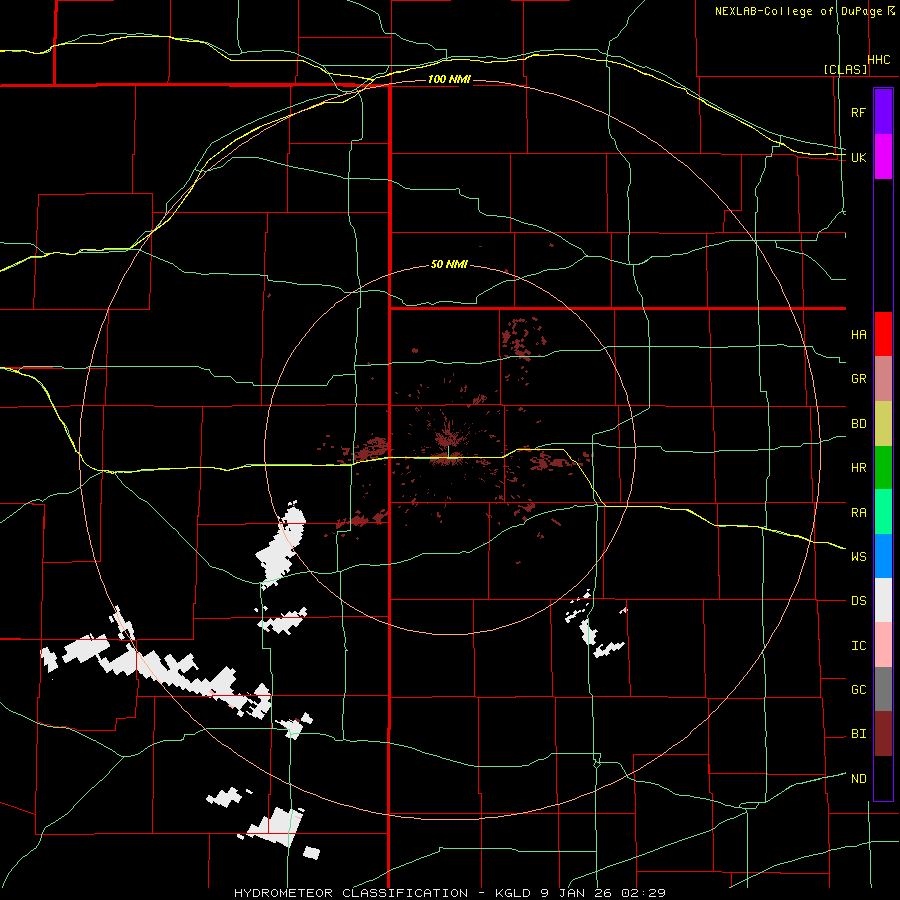Select the yellow BD legend color
Image resolution: width=900 pixels, height=900 pixels.
point(883,423)
